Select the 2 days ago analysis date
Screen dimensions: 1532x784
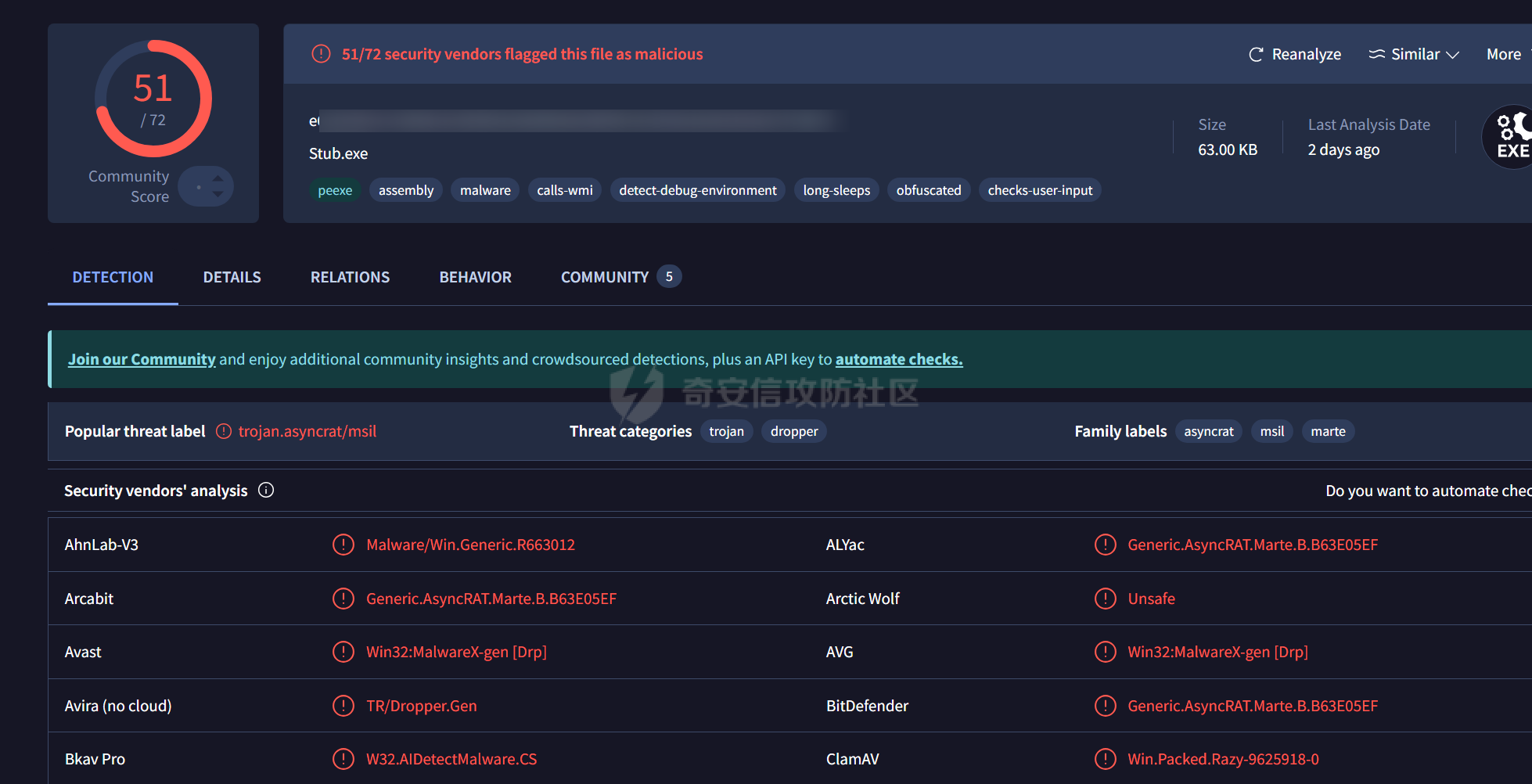1343,149
